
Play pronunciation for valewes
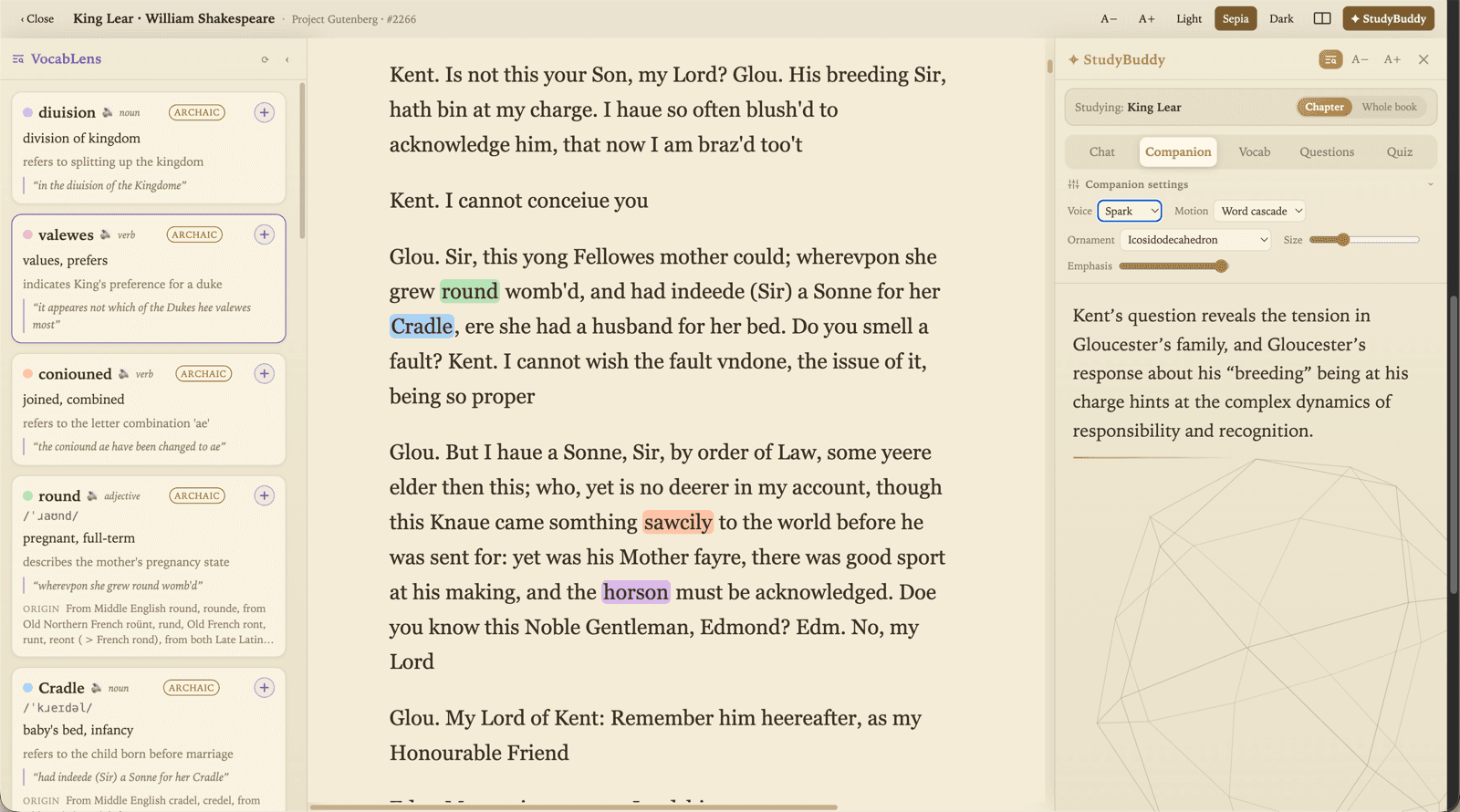pyautogui.click(x=106, y=234)
